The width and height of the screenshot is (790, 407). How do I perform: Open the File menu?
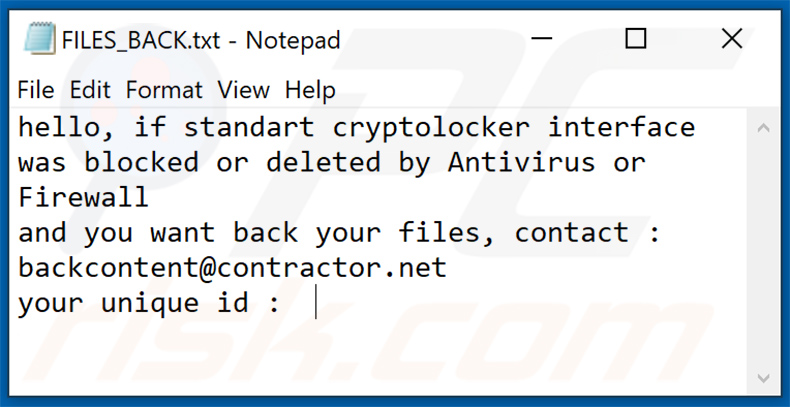36,90
